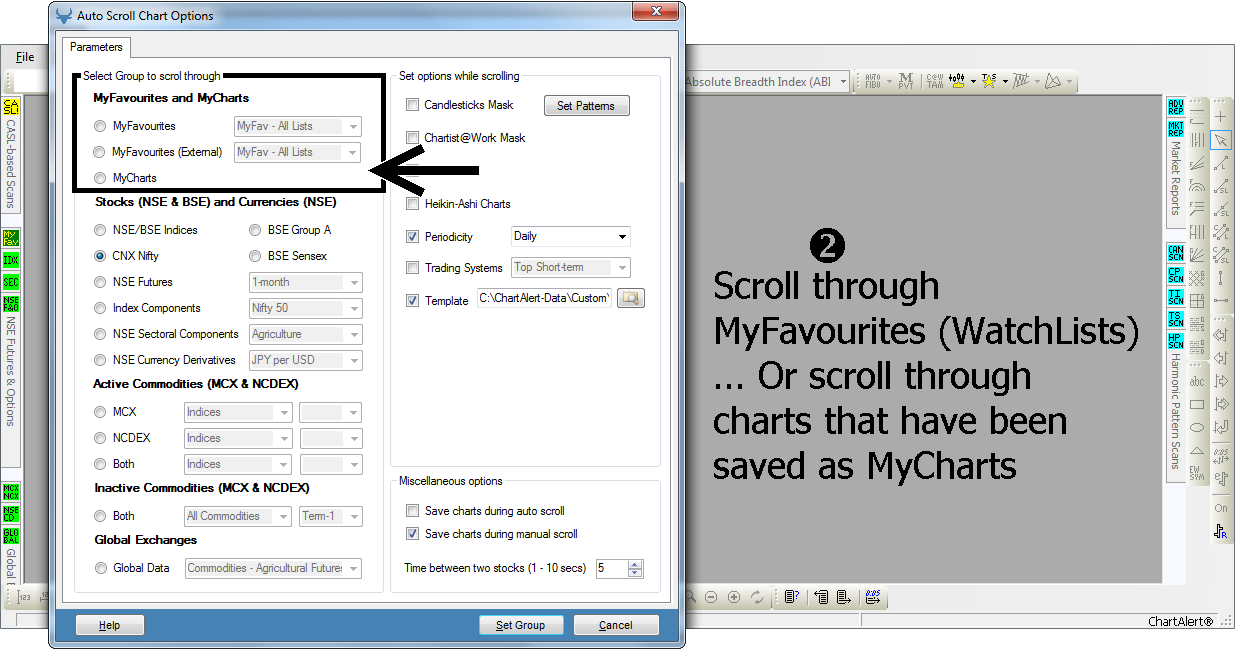Open the MKT REP market report icon
Viewport: 1235px width, 650px height.
pos(1176,129)
